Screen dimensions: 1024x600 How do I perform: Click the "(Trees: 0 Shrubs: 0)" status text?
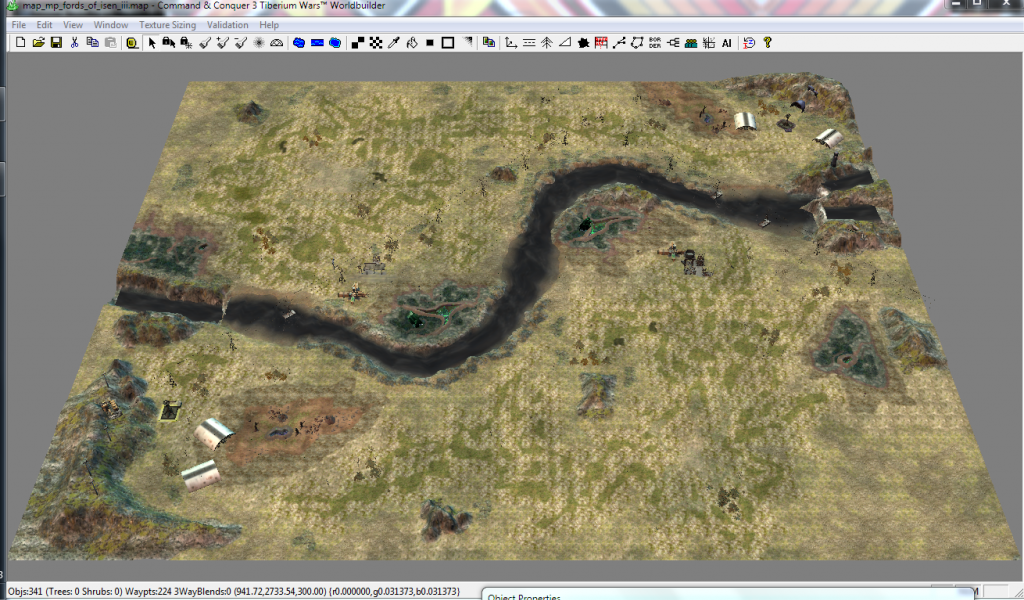(84, 592)
